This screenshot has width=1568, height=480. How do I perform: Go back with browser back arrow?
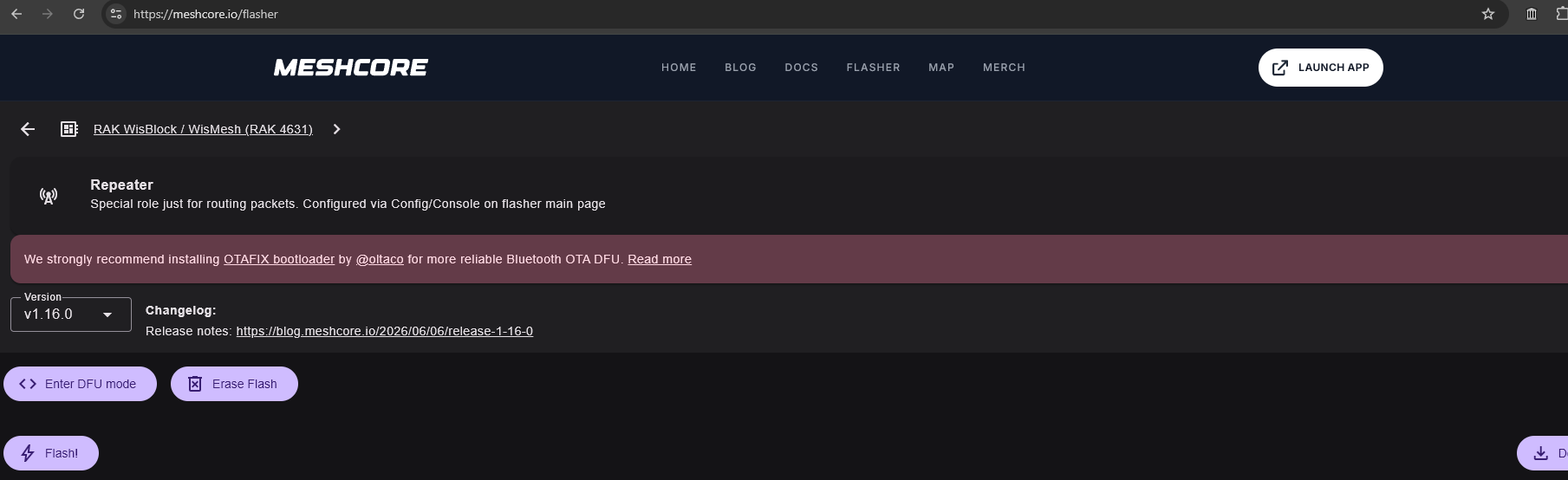tap(16, 14)
